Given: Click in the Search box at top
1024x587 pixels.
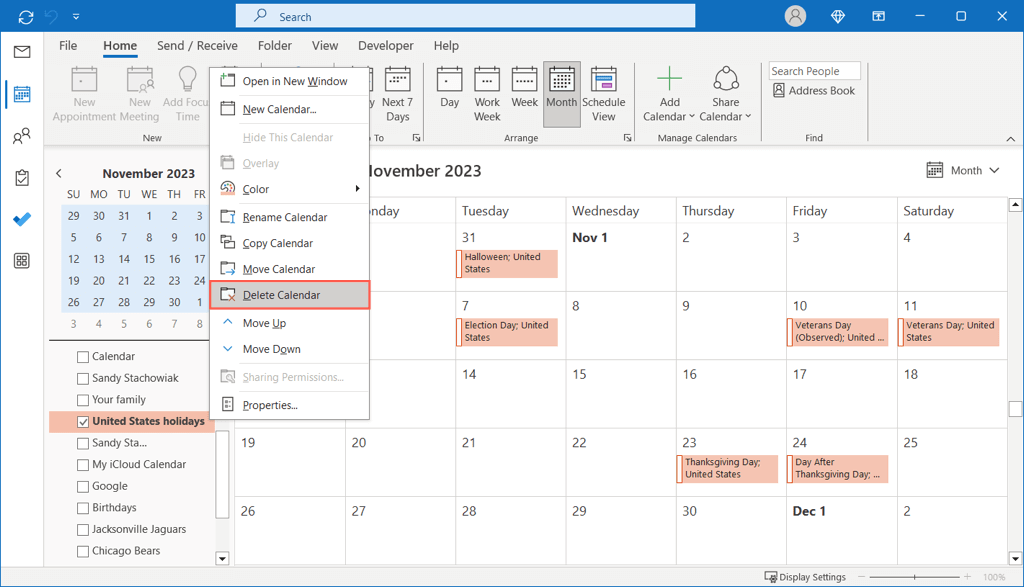Looking at the screenshot, I should pyautogui.click(x=465, y=16).
